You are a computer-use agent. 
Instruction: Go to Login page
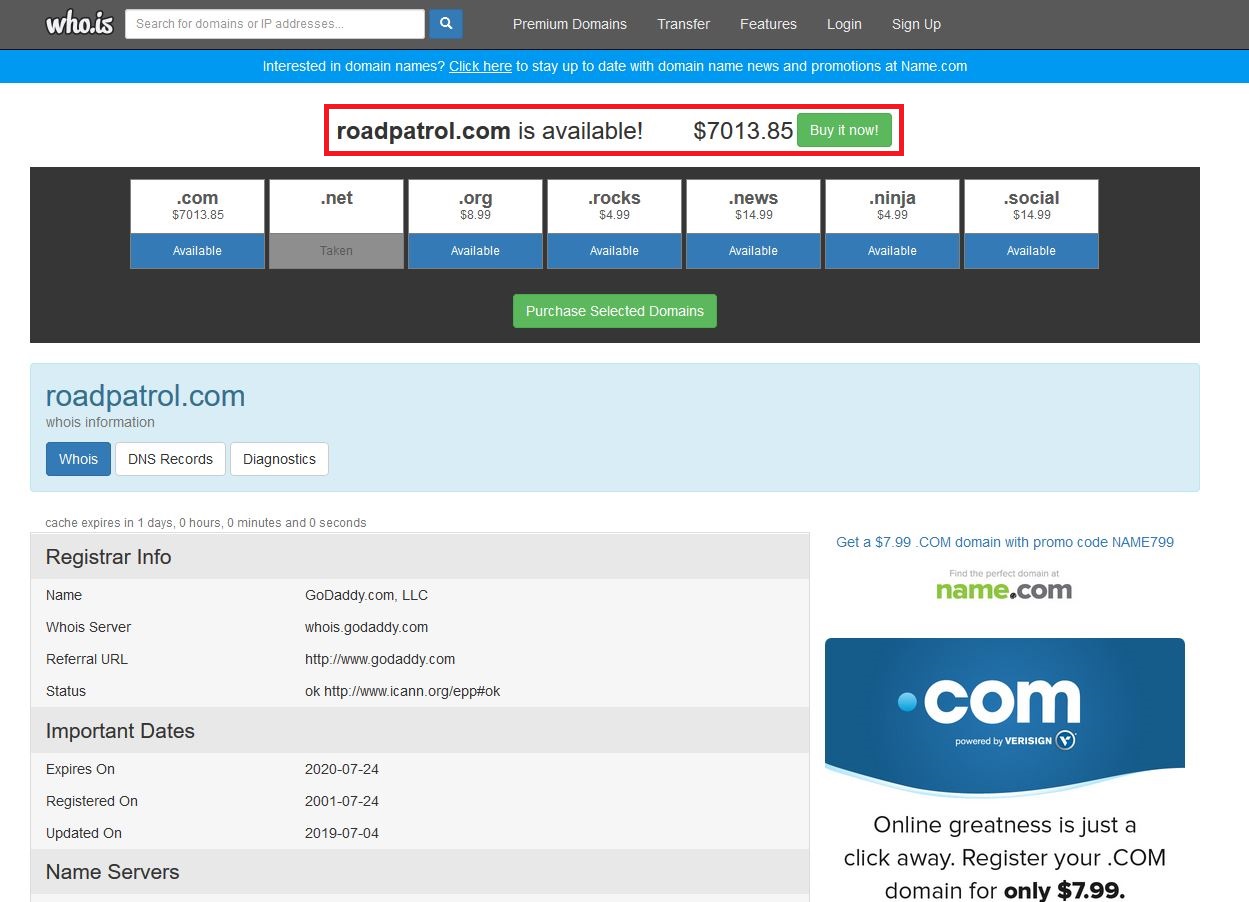point(844,24)
